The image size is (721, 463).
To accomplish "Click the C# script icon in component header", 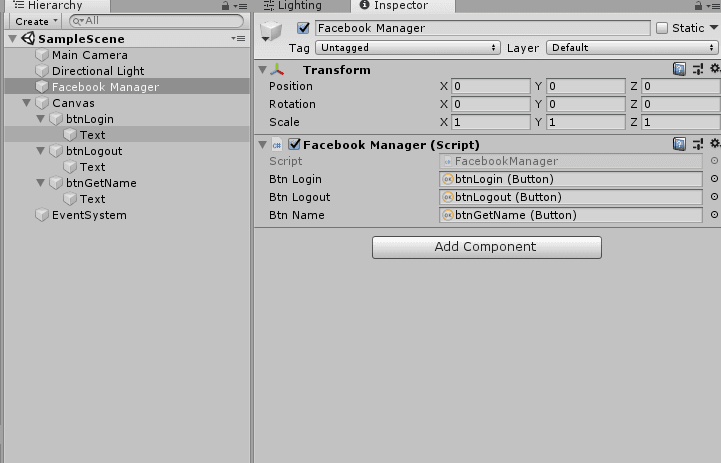I will [277, 145].
